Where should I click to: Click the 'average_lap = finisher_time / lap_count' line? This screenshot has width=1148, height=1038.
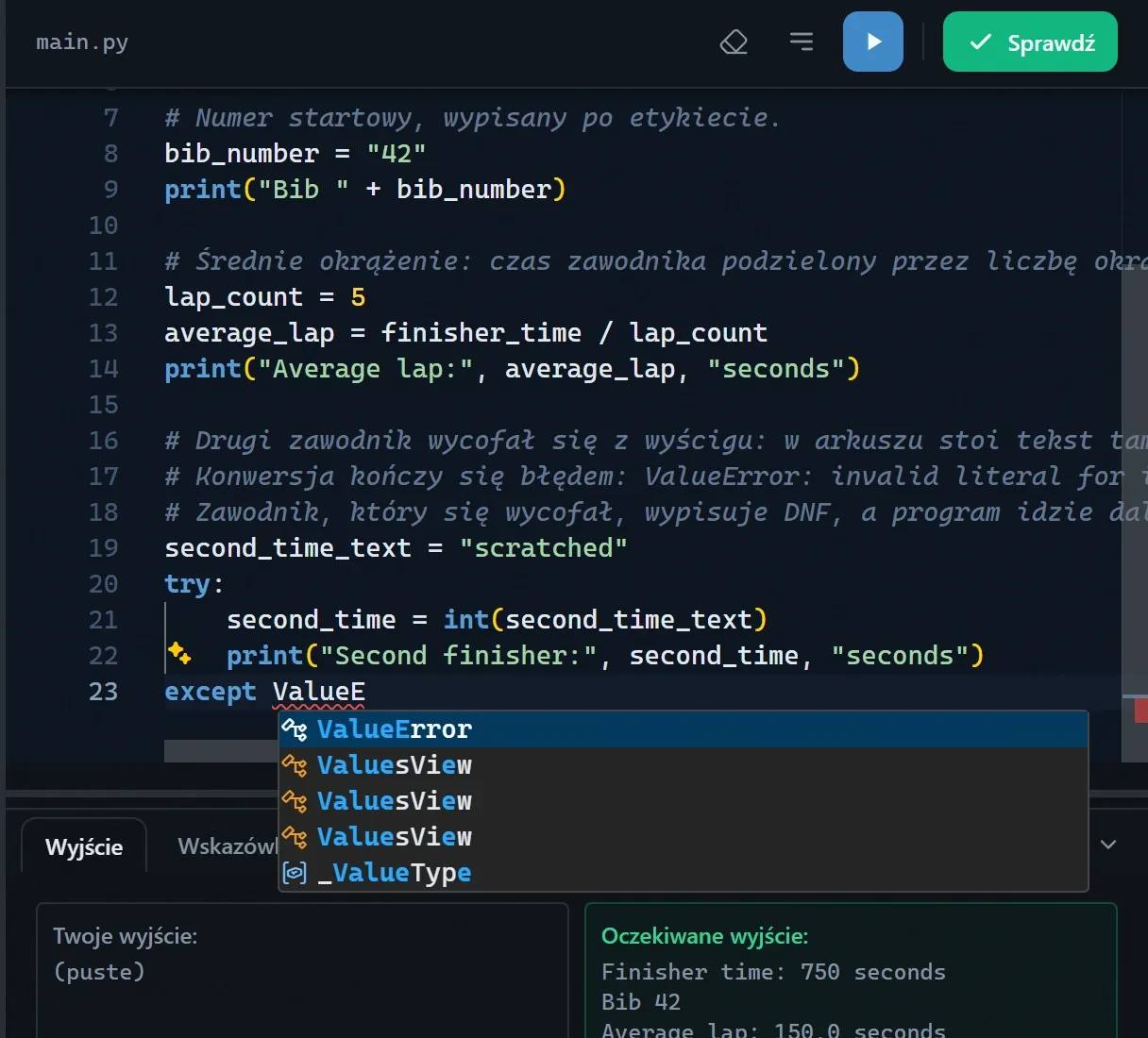click(x=466, y=333)
